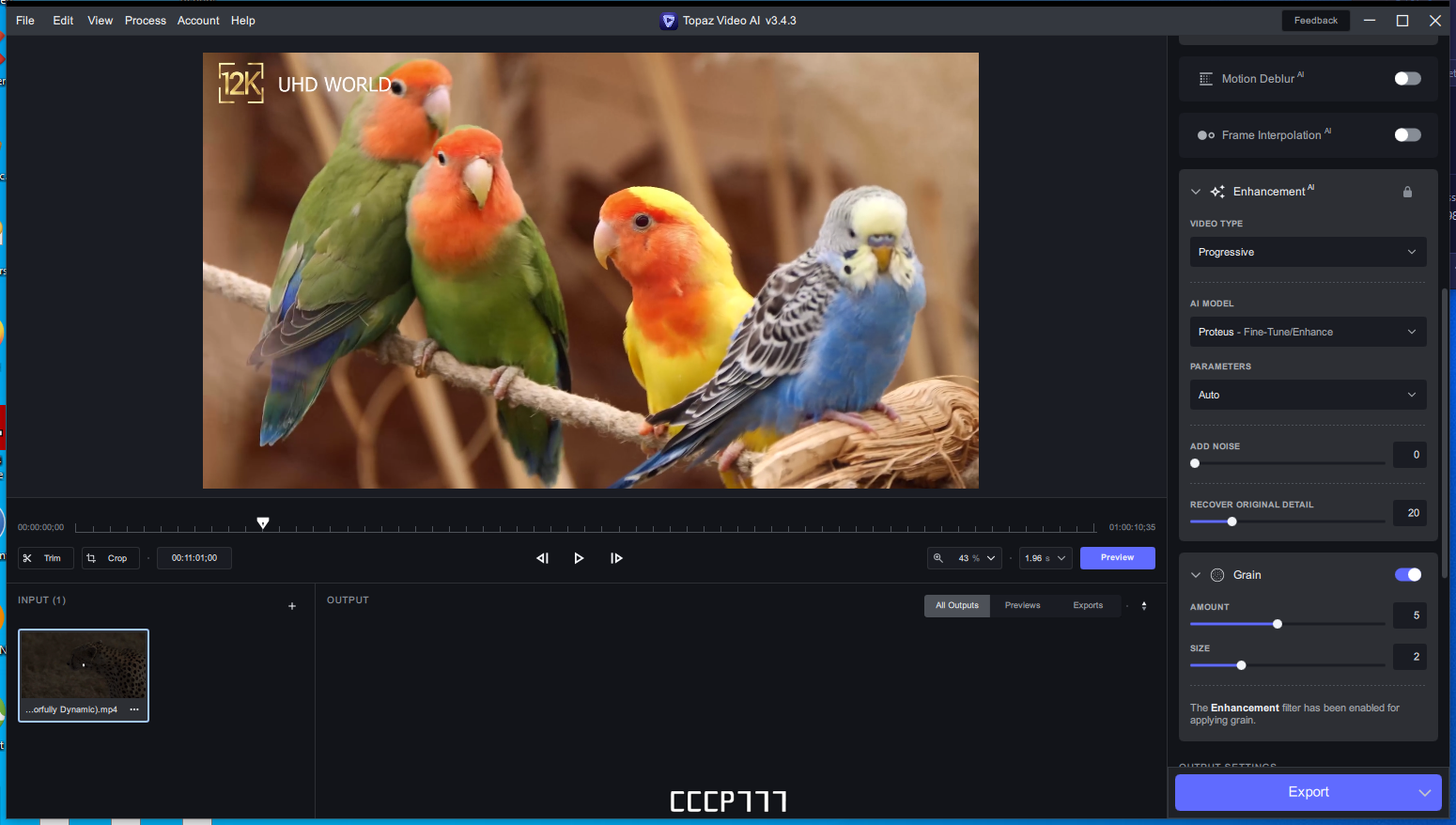Open the input file's three-dot menu
Image resolution: width=1456 pixels, height=825 pixels.
(134, 709)
